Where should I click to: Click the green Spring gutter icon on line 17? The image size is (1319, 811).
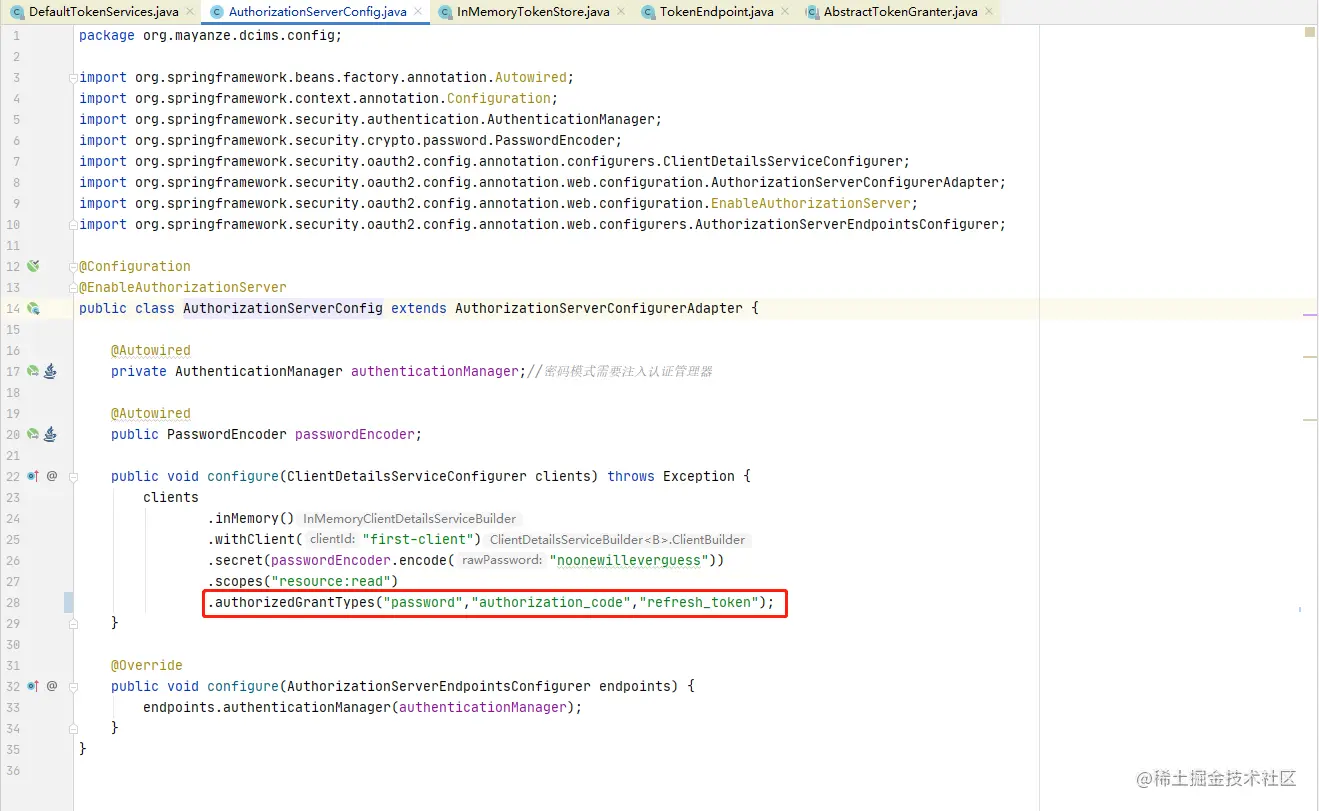coord(33,371)
